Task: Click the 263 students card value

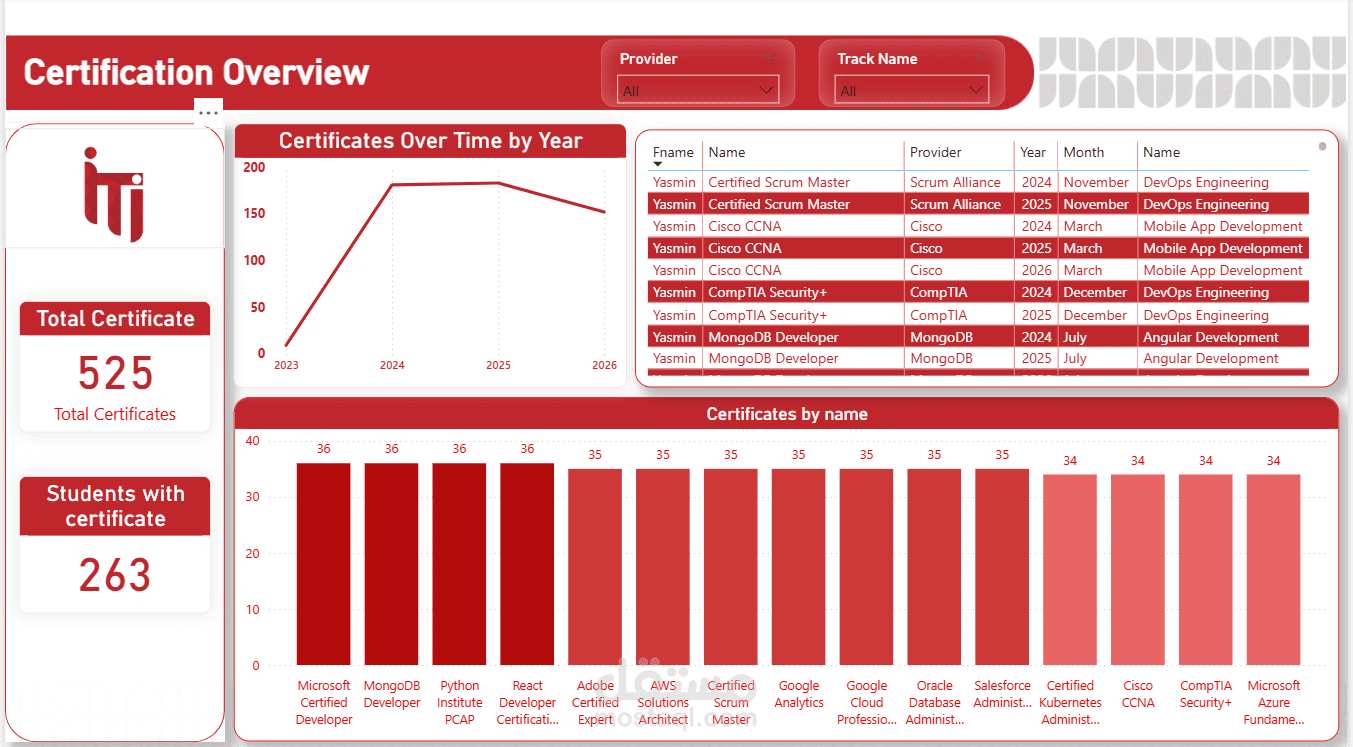Action: tap(115, 576)
